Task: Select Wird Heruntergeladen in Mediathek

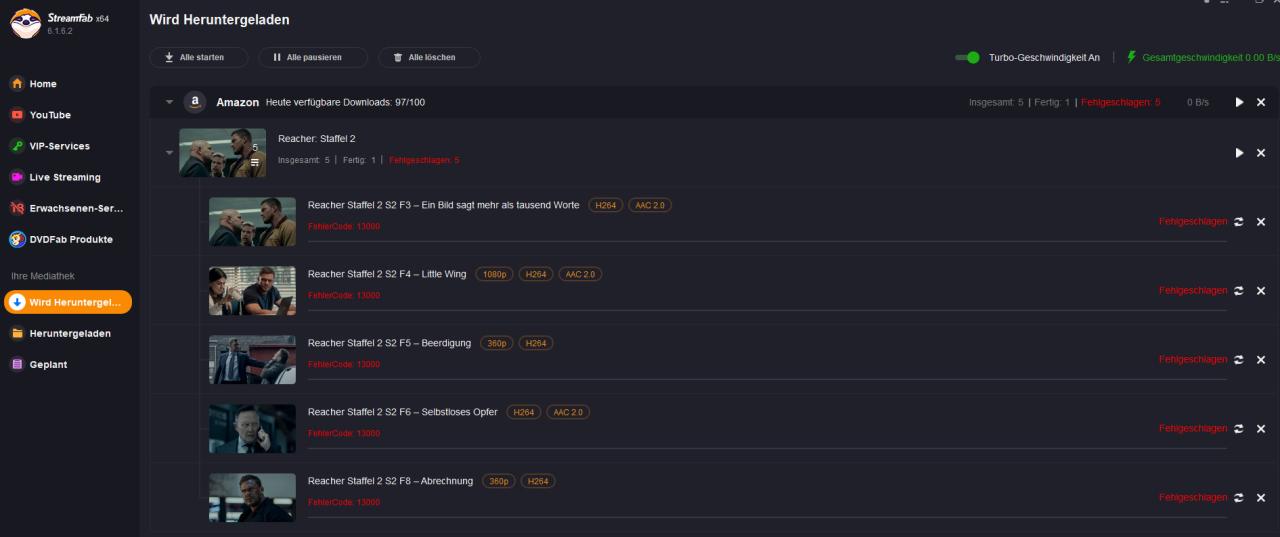Action: [68, 302]
